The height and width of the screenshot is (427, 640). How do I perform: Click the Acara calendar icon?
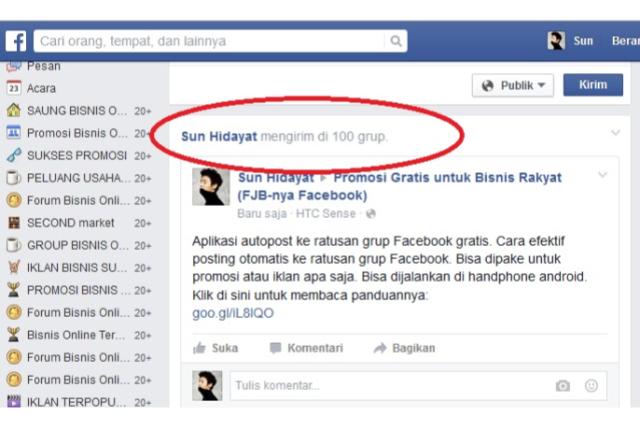(x=13, y=88)
